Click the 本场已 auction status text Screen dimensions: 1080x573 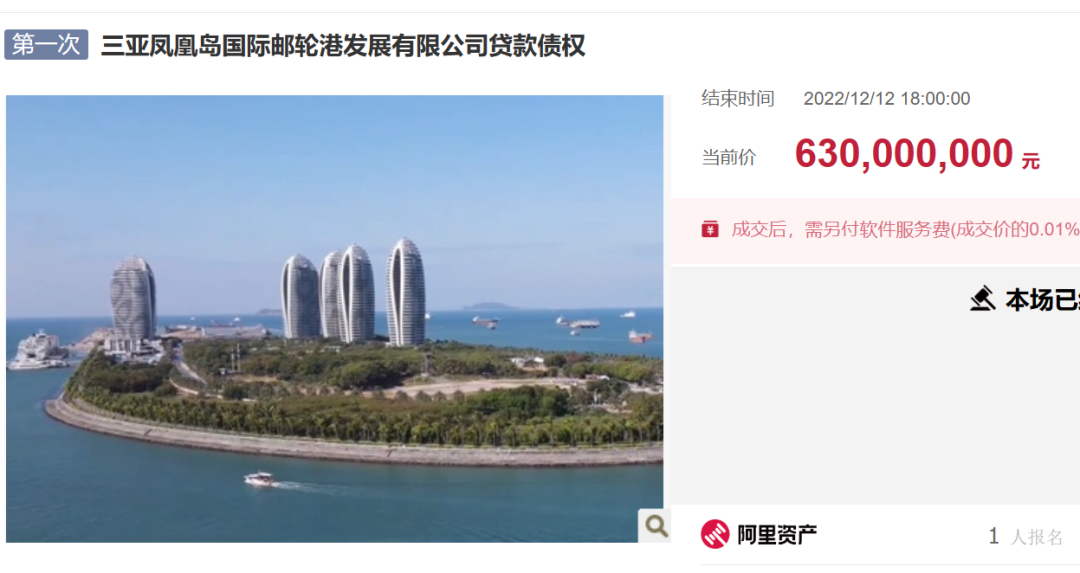[1042, 300]
